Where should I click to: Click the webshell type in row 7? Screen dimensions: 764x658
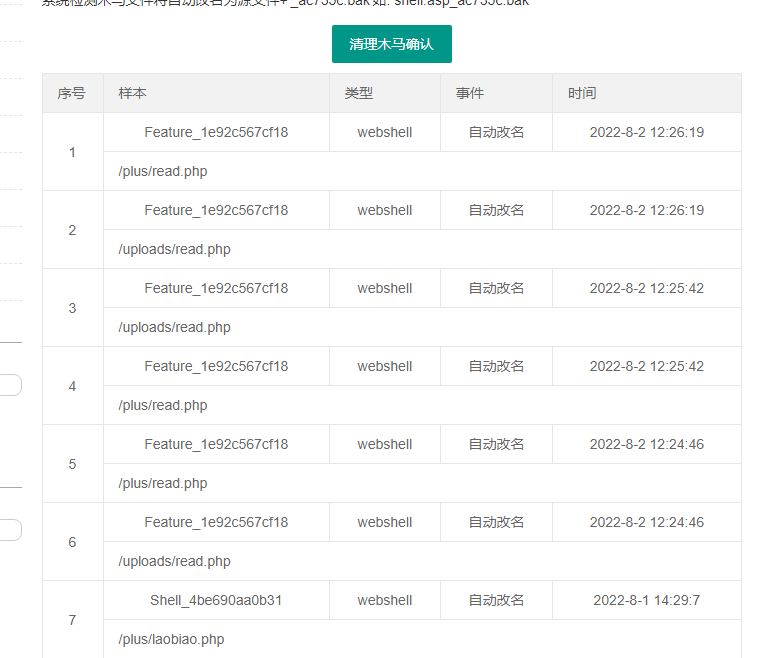pyautogui.click(x=385, y=600)
